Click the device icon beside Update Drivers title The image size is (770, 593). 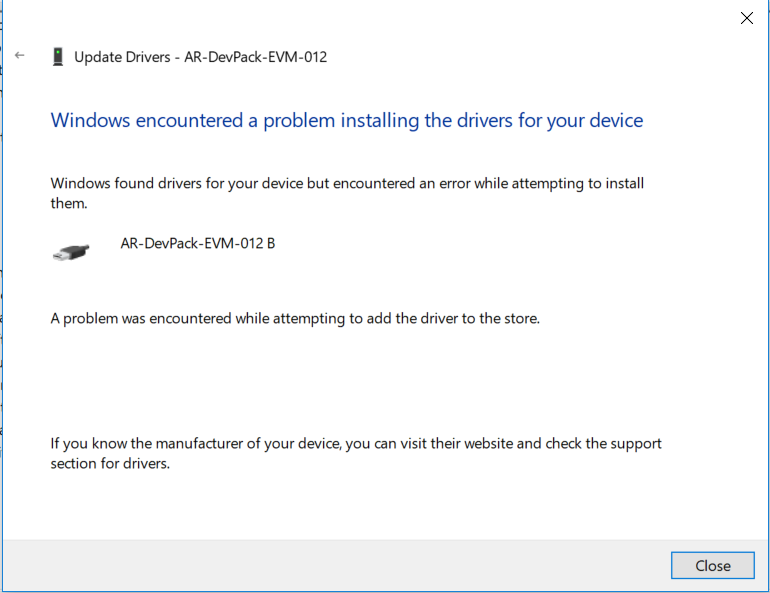[58, 57]
